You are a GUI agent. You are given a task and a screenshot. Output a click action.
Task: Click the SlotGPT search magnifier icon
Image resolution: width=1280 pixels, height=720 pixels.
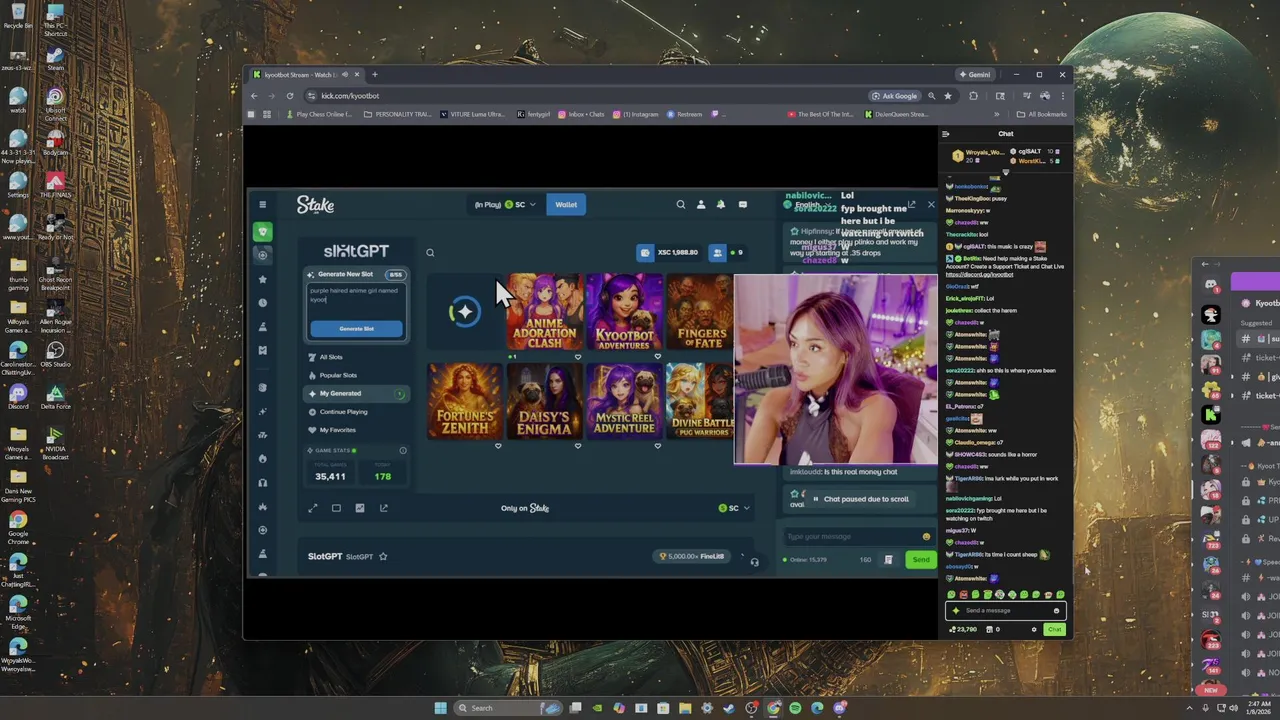(x=430, y=252)
